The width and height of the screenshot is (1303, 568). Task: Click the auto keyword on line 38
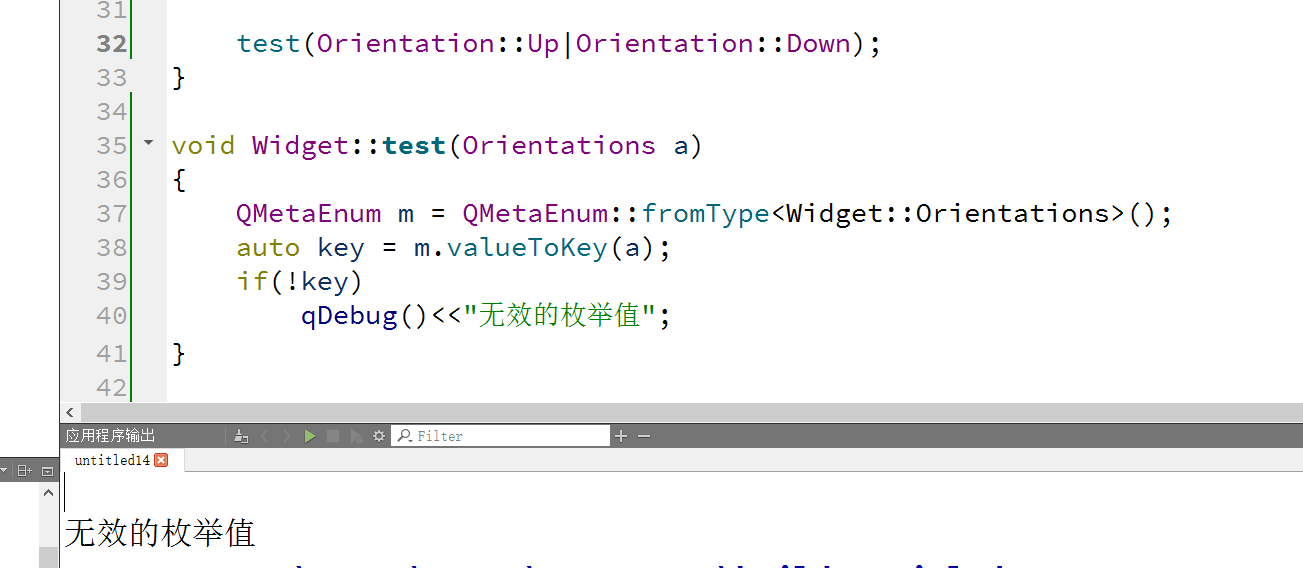coord(268,248)
